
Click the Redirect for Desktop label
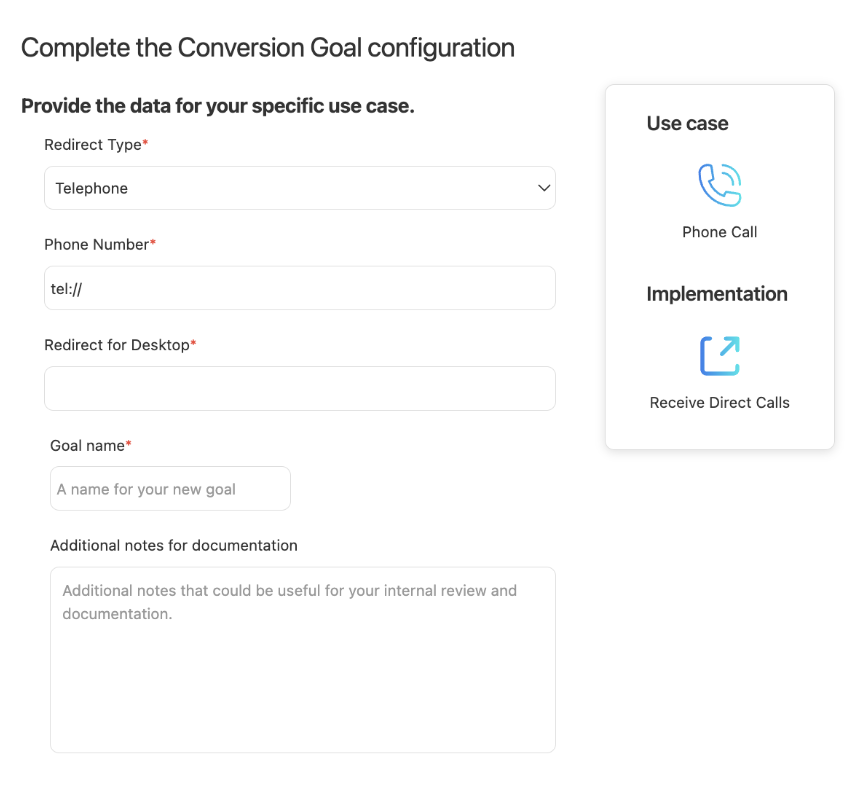point(119,345)
